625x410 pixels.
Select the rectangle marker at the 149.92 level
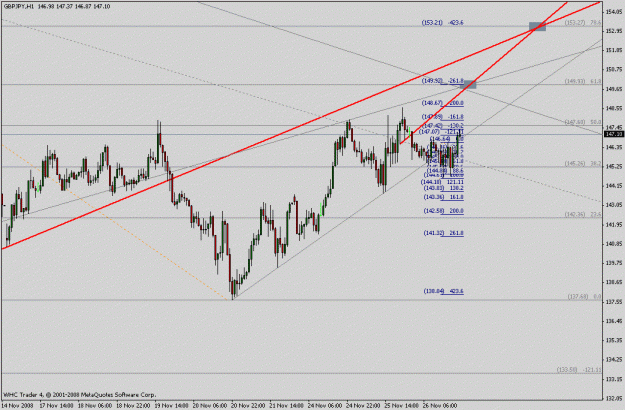click(x=468, y=84)
